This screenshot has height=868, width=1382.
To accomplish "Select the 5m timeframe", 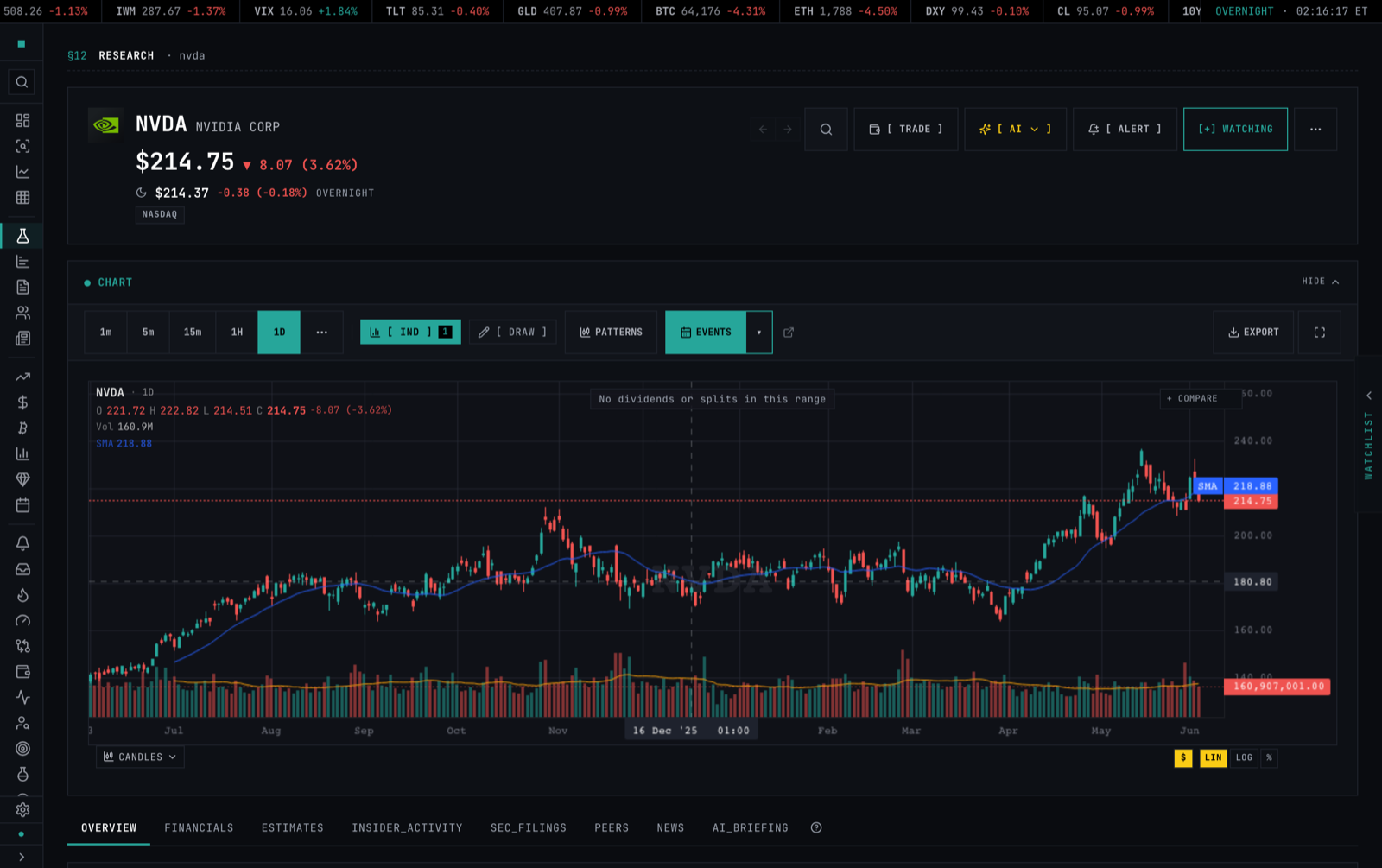I will click(149, 333).
